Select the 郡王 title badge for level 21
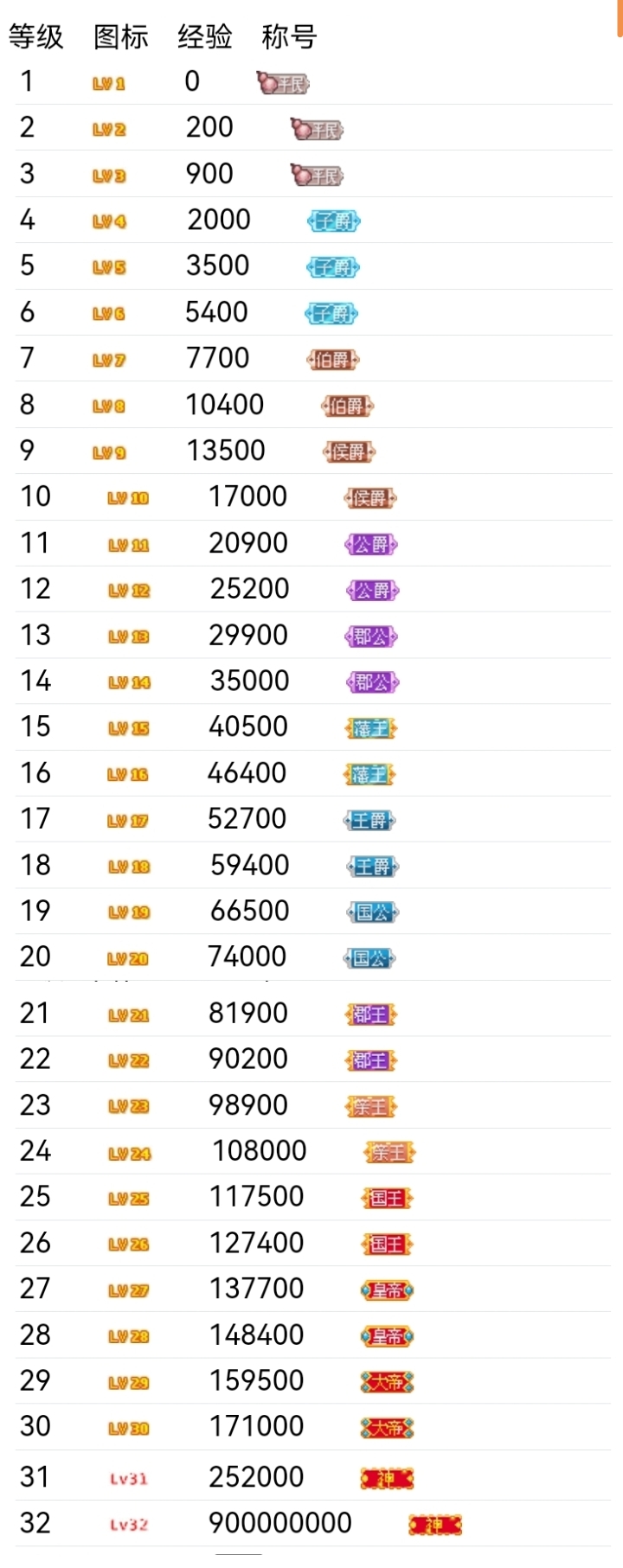Image resolution: width=623 pixels, height=1568 pixels. click(x=370, y=1014)
